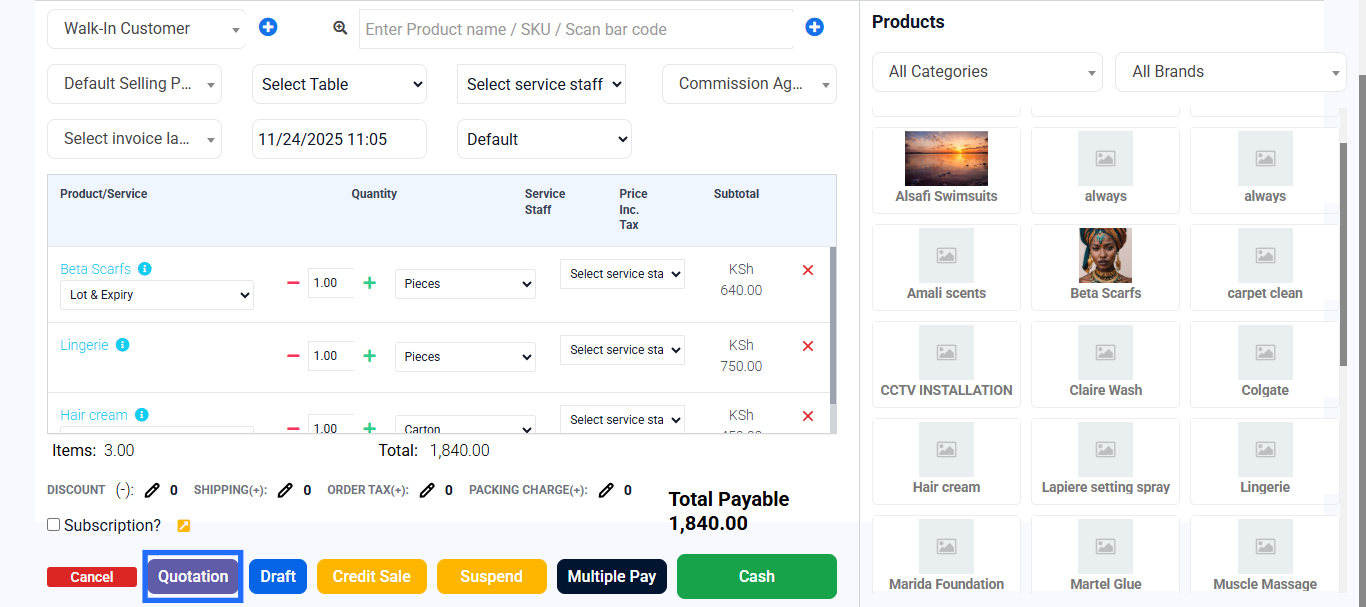Suspend the current sale

coord(492,576)
